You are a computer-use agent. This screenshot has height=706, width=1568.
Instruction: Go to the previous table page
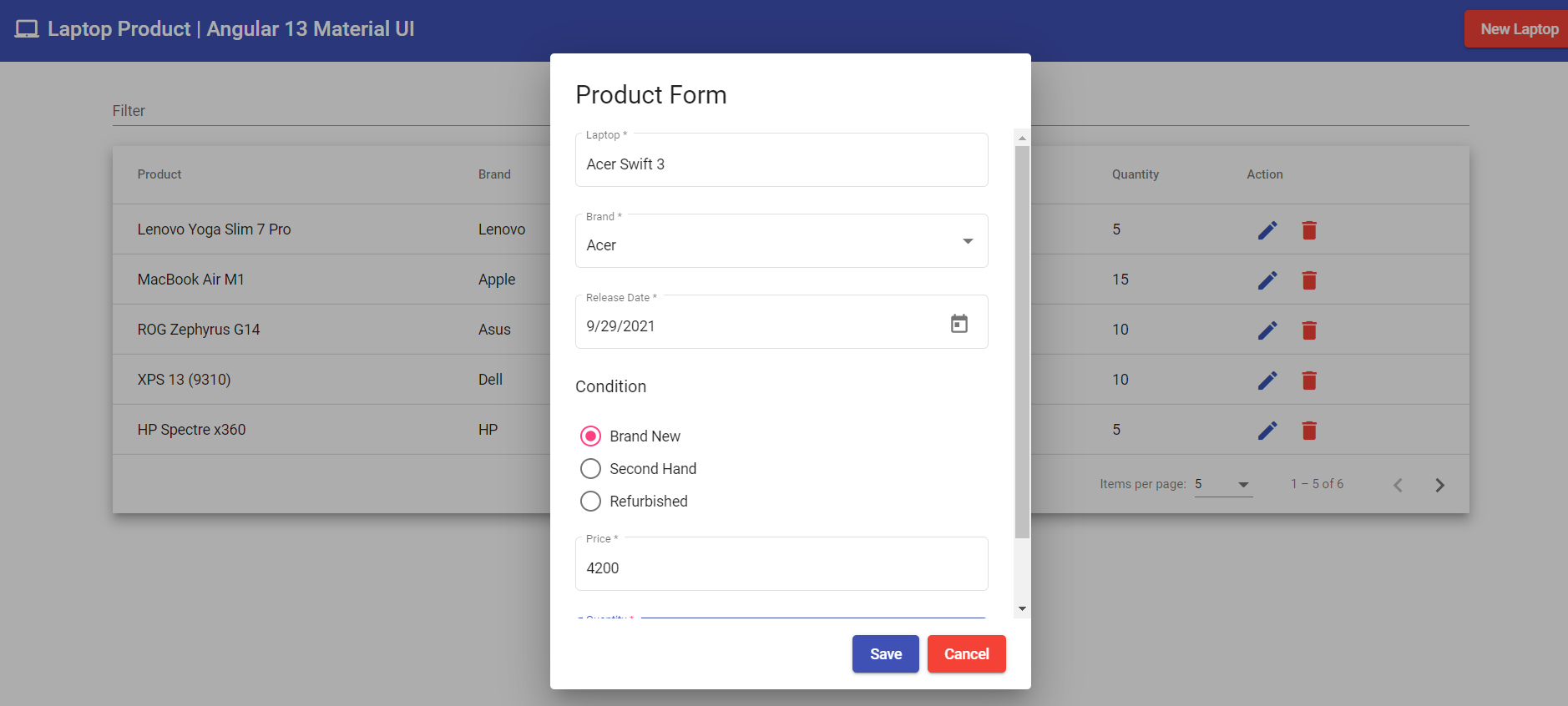(x=1398, y=485)
